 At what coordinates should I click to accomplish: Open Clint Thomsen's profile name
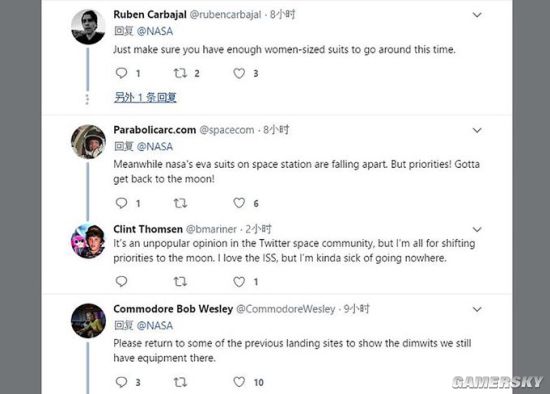(148, 229)
